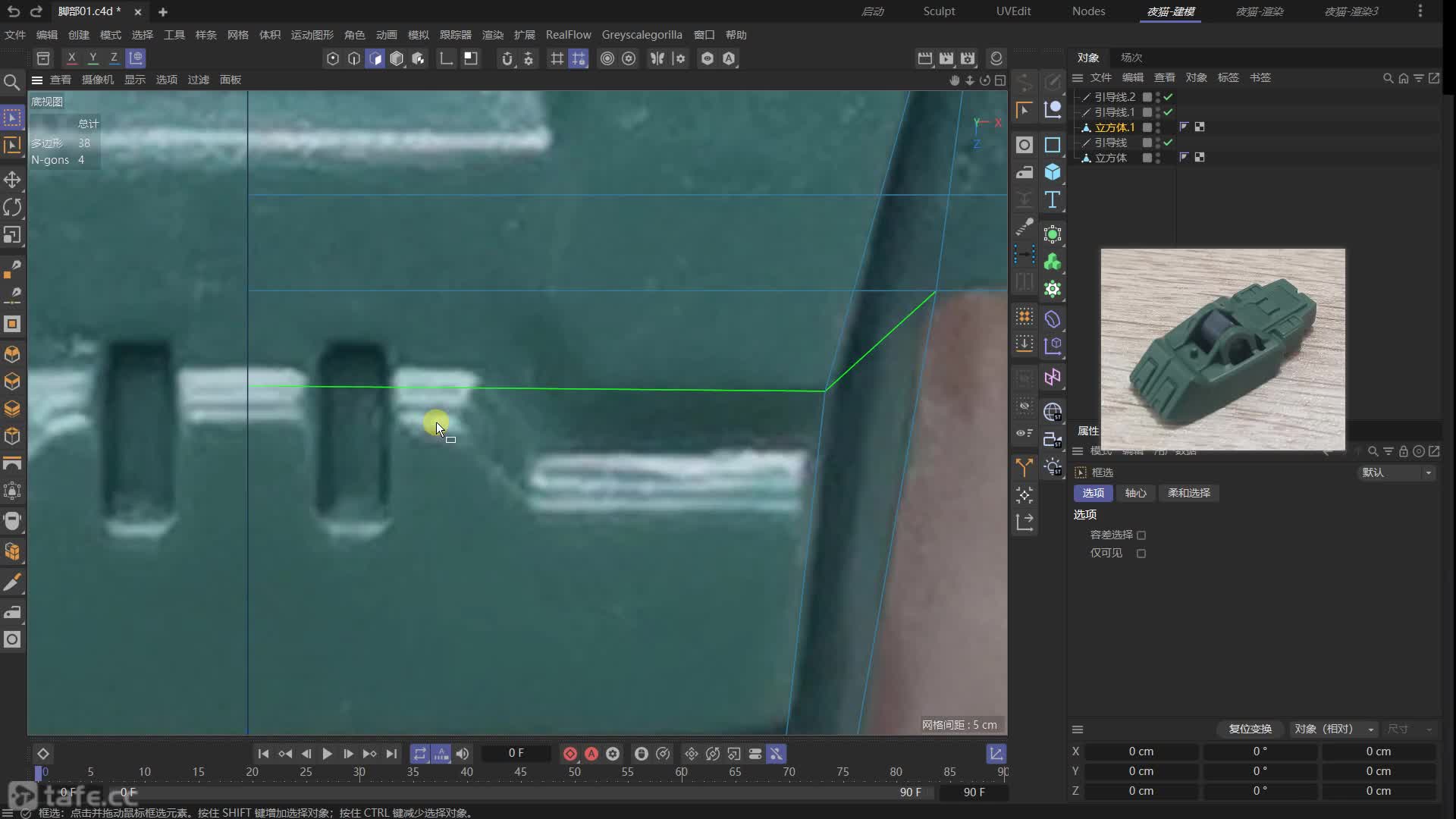Switch to 轴心 tab in Attributes
The width and height of the screenshot is (1456, 819).
[1135, 493]
